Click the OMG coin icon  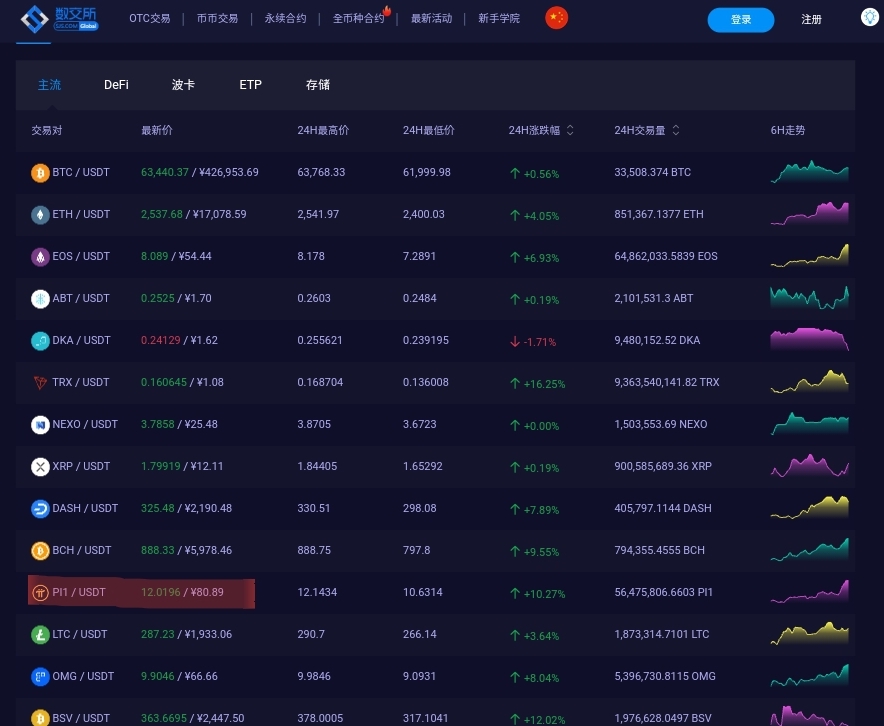(x=40, y=676)
